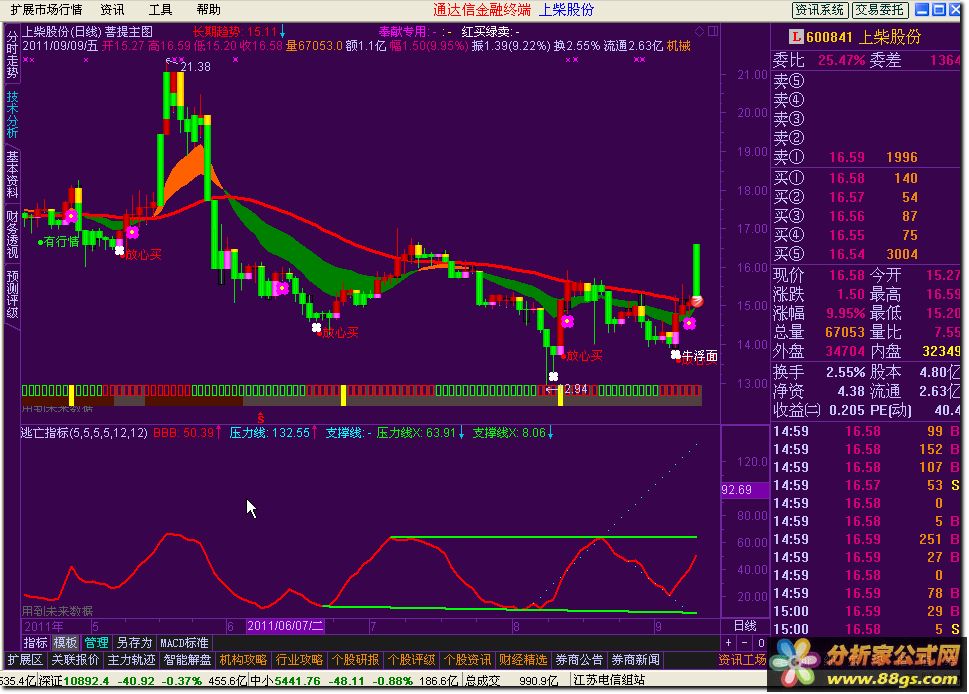Image resolution: width=969 pixels, height=694 pixels.
Task: Open the 关联报价 tab
Action: [75, 660]
